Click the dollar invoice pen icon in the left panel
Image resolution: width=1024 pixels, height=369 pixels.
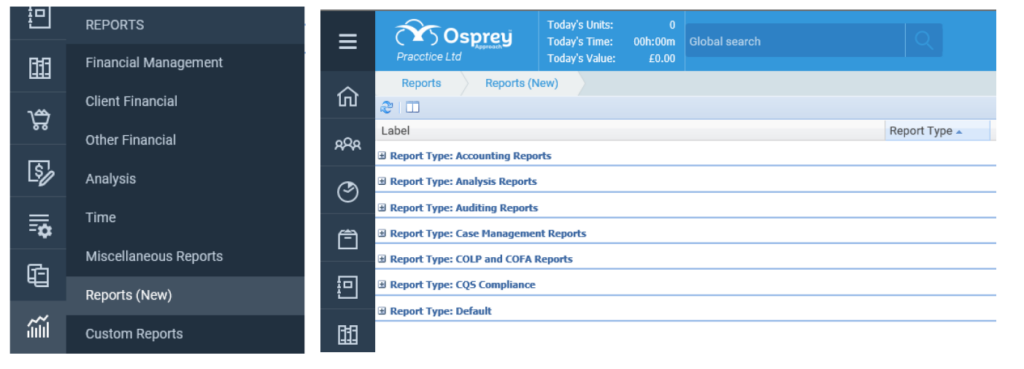40,172
